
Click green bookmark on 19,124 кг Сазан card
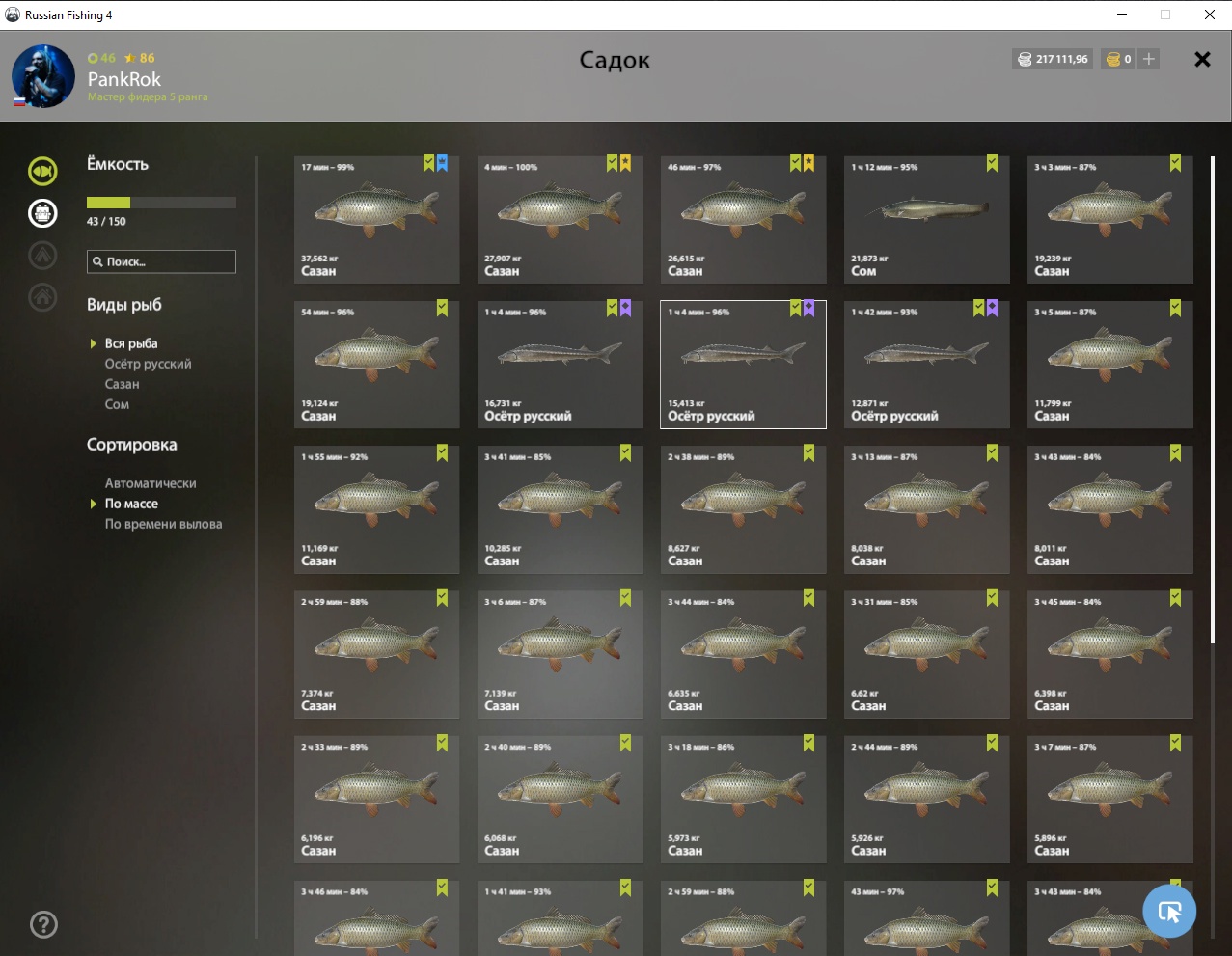pyautogui.click(x=442, y=309)
